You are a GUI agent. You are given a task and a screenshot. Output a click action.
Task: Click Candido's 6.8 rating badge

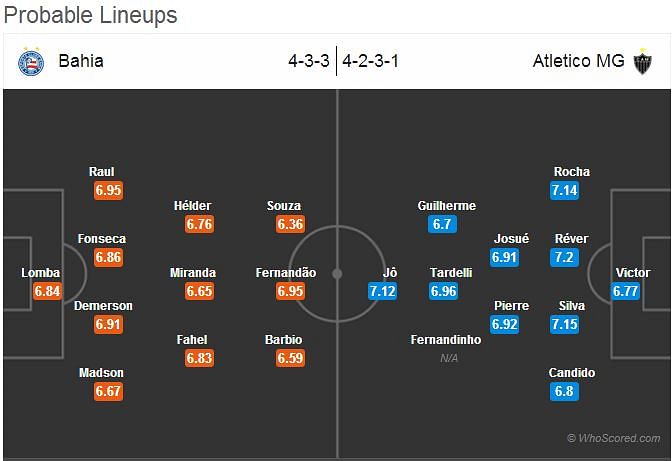coord(564,391)
